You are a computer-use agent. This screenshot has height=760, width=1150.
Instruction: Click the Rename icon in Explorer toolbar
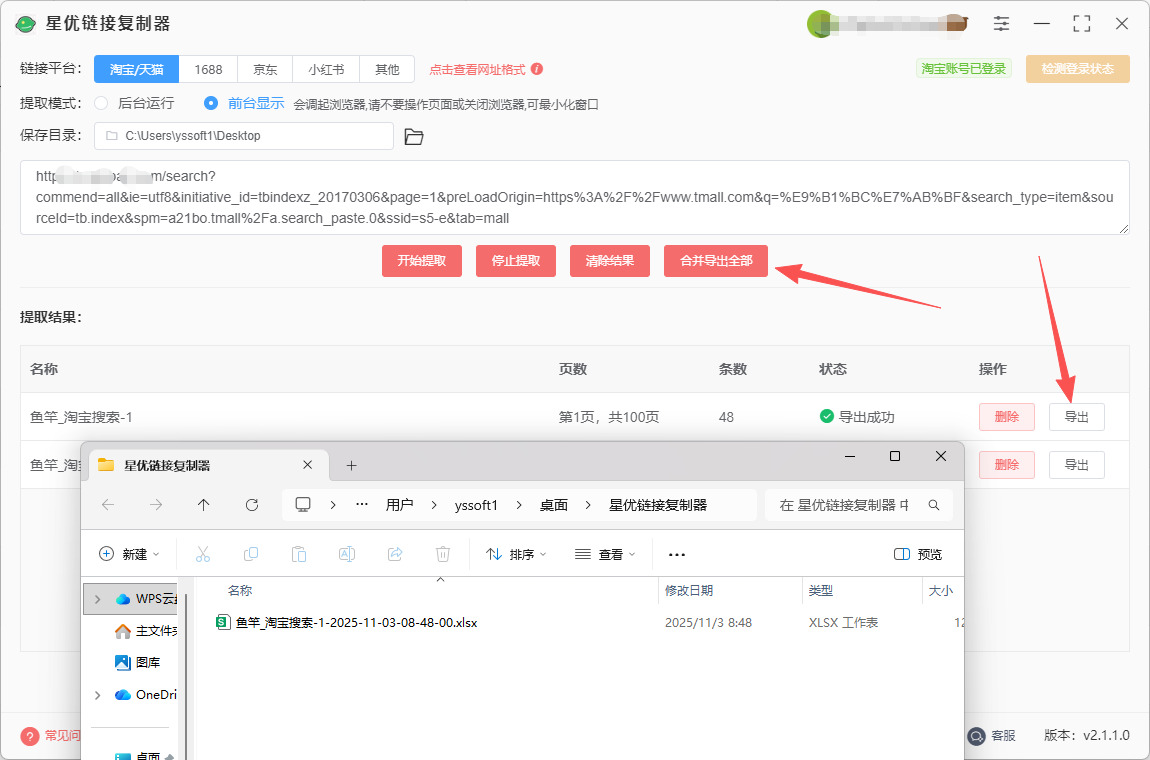coord(347,554)
